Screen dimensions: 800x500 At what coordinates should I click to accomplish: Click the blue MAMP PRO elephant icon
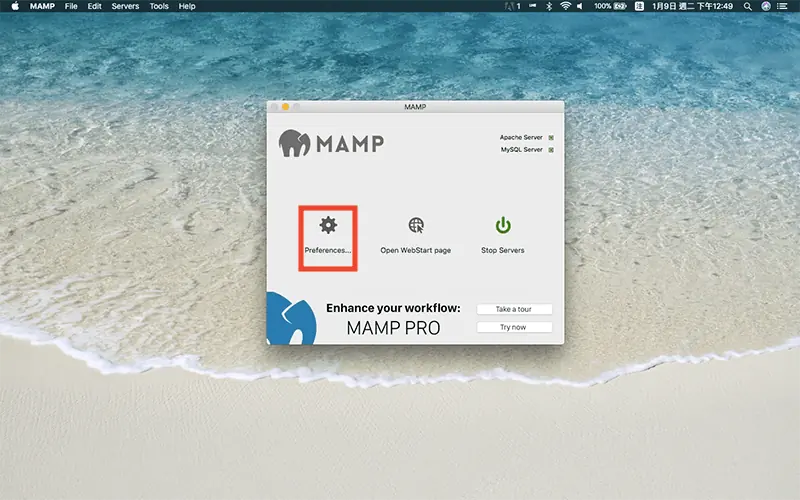pyautogui.click(x=291, y=318)
